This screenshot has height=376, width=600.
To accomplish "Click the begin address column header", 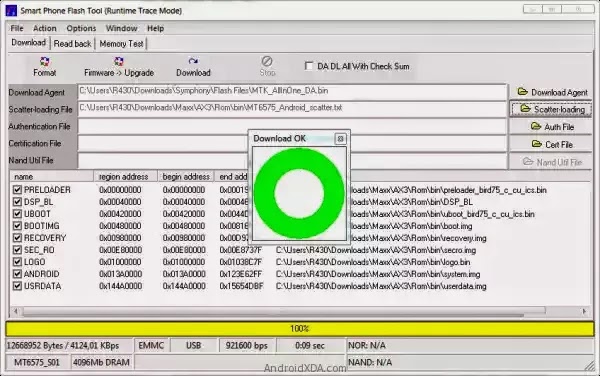I will pos(186,177).
